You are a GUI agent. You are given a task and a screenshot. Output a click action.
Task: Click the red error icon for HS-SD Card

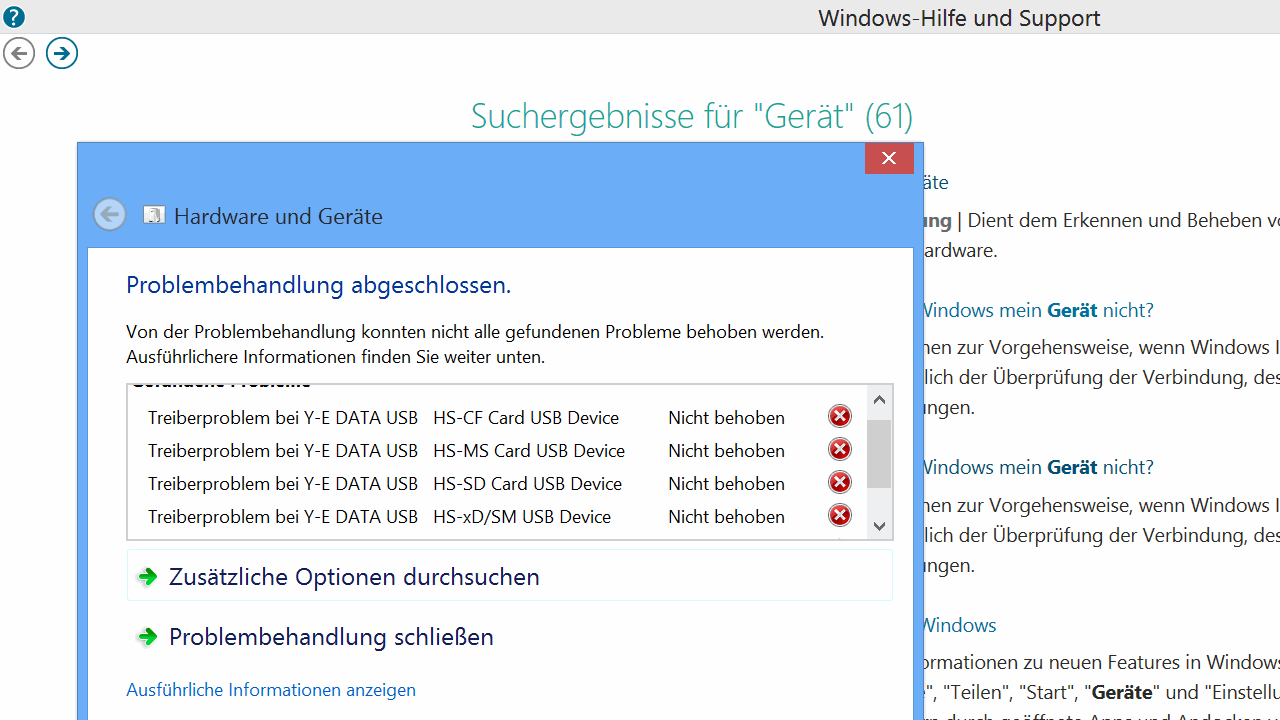[x=840, y=482]
